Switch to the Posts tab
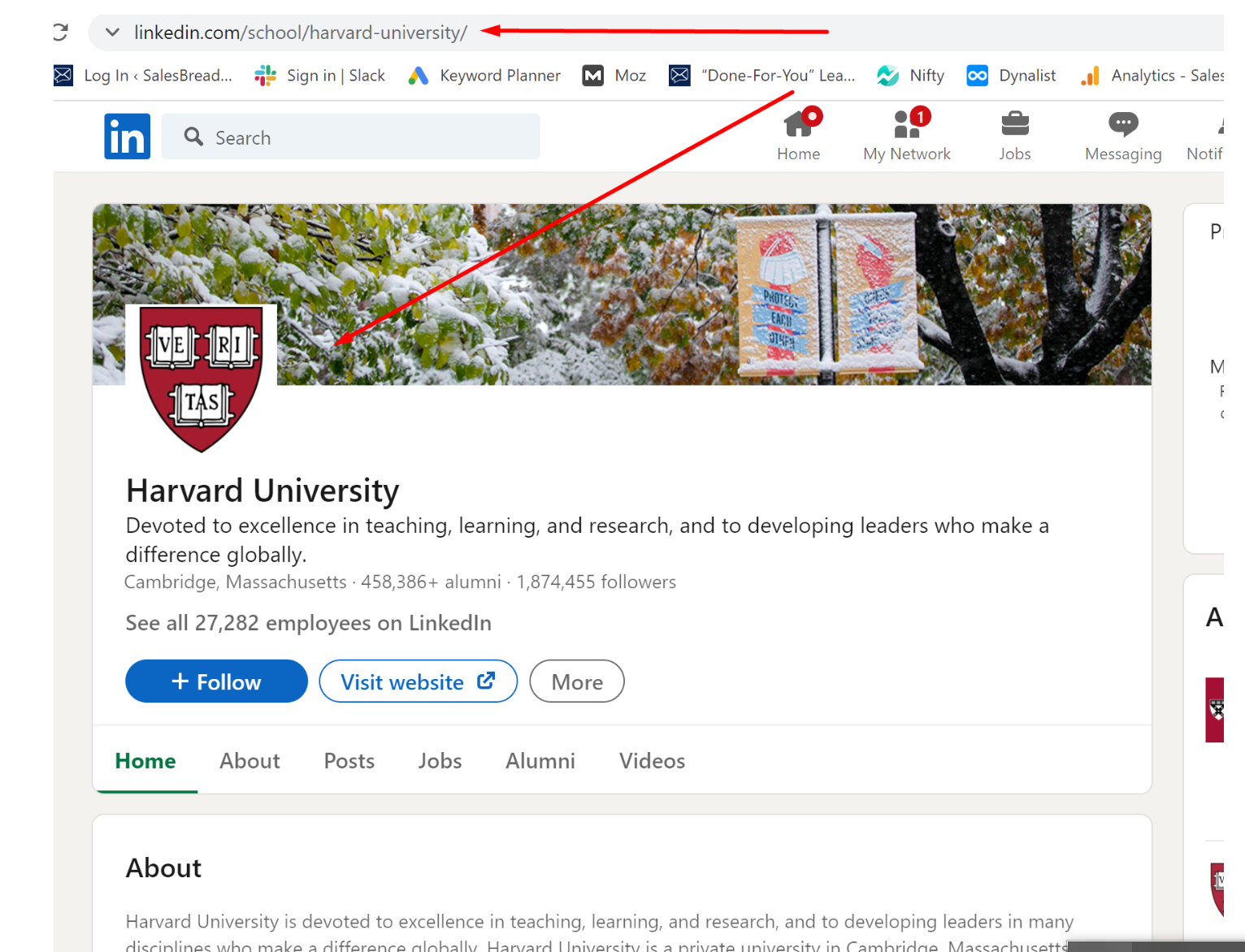 click(x=349, y=761)
